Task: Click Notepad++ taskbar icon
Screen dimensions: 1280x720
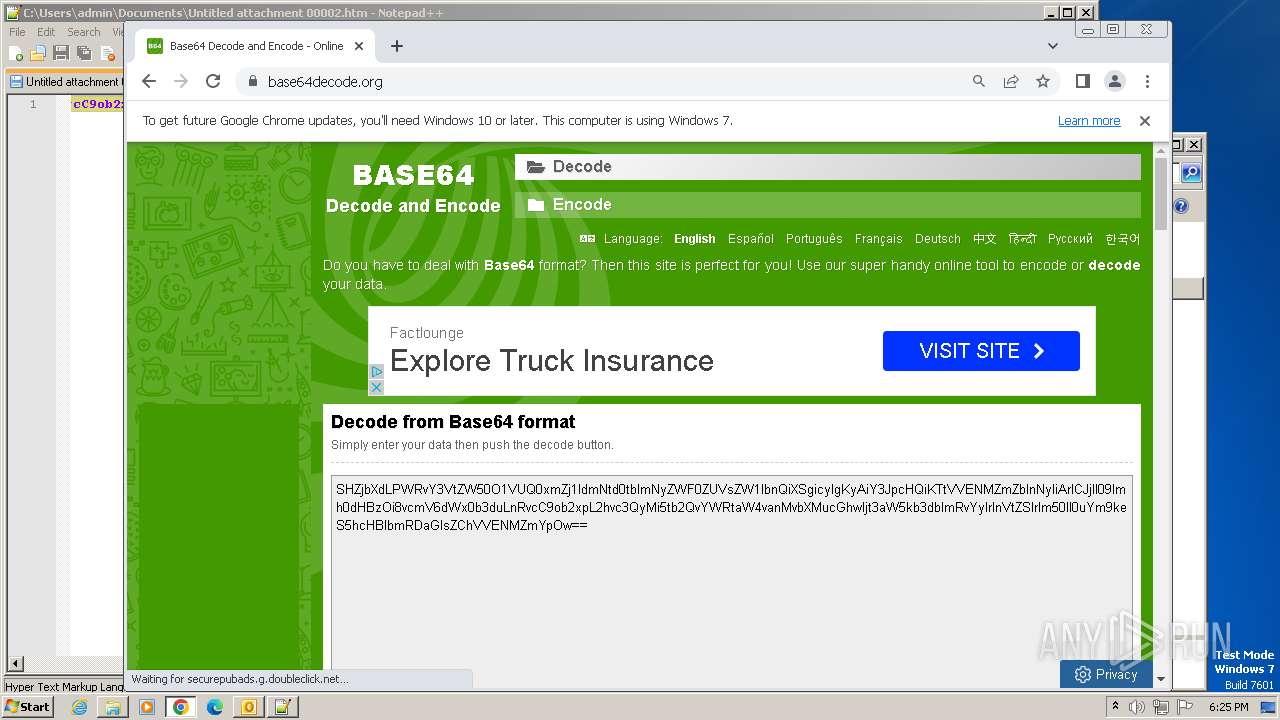Action: pos(282,707)
